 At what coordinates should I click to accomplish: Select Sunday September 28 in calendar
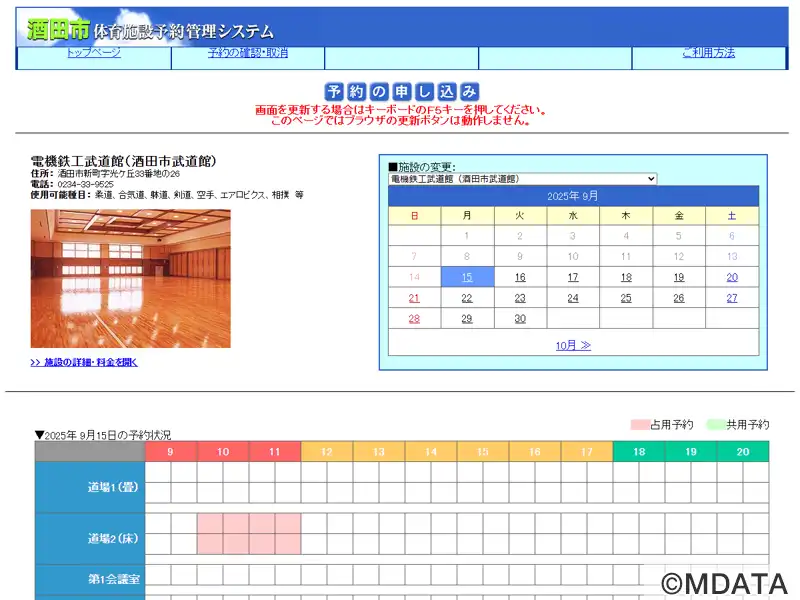click(414, 319)
